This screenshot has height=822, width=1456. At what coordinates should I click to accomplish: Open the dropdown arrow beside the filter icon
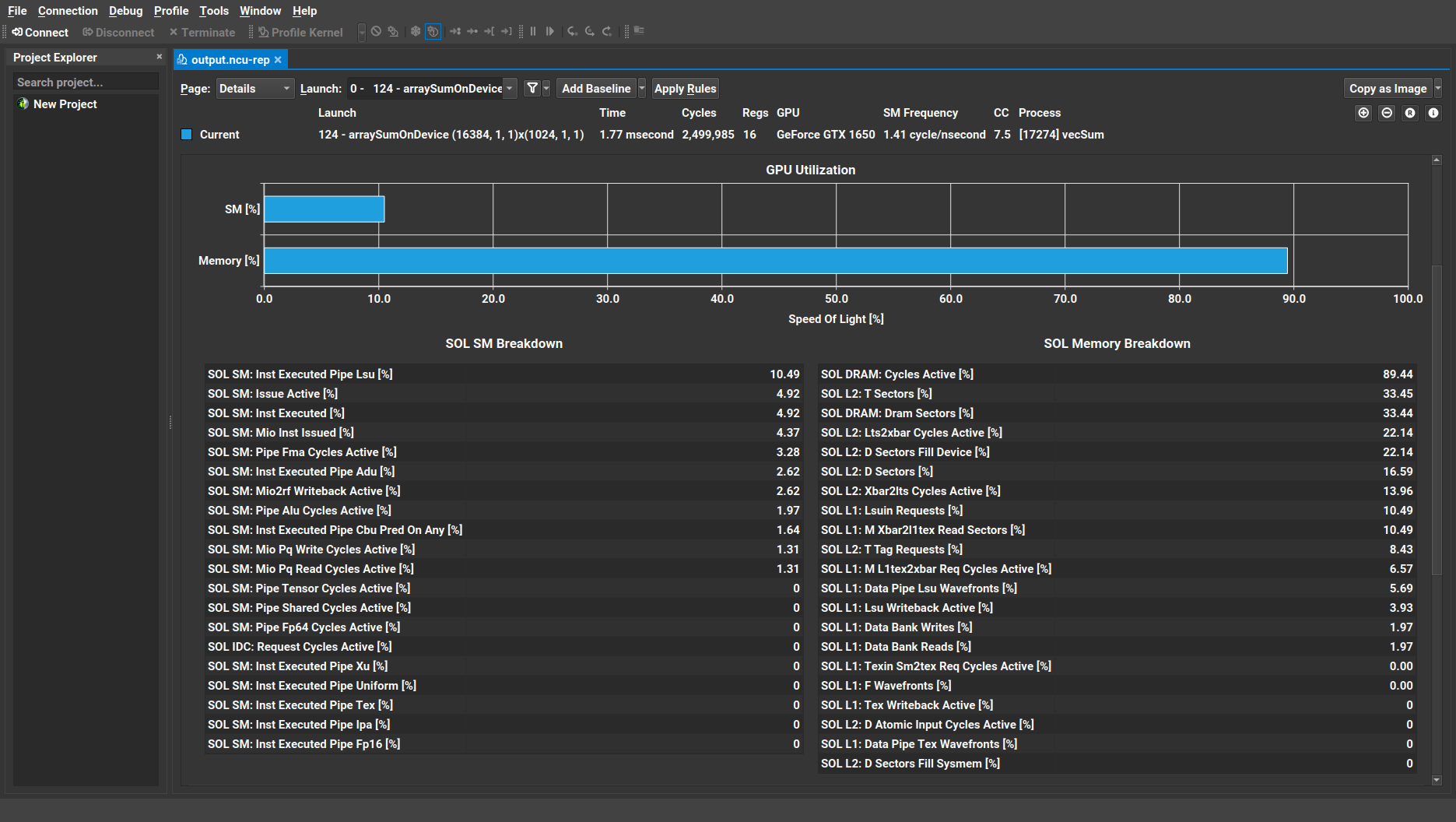click(x=546, y=89)
